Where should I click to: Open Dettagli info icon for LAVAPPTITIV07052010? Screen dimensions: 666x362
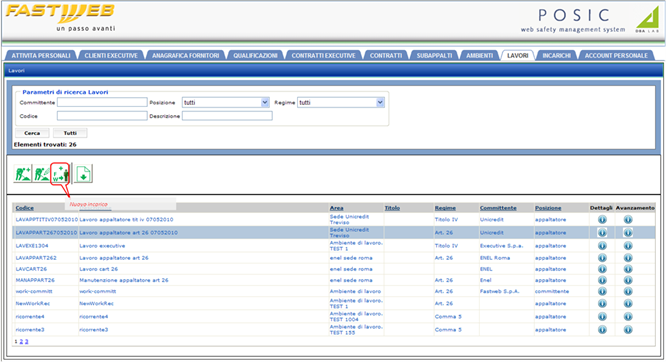[x=602, y=220]
